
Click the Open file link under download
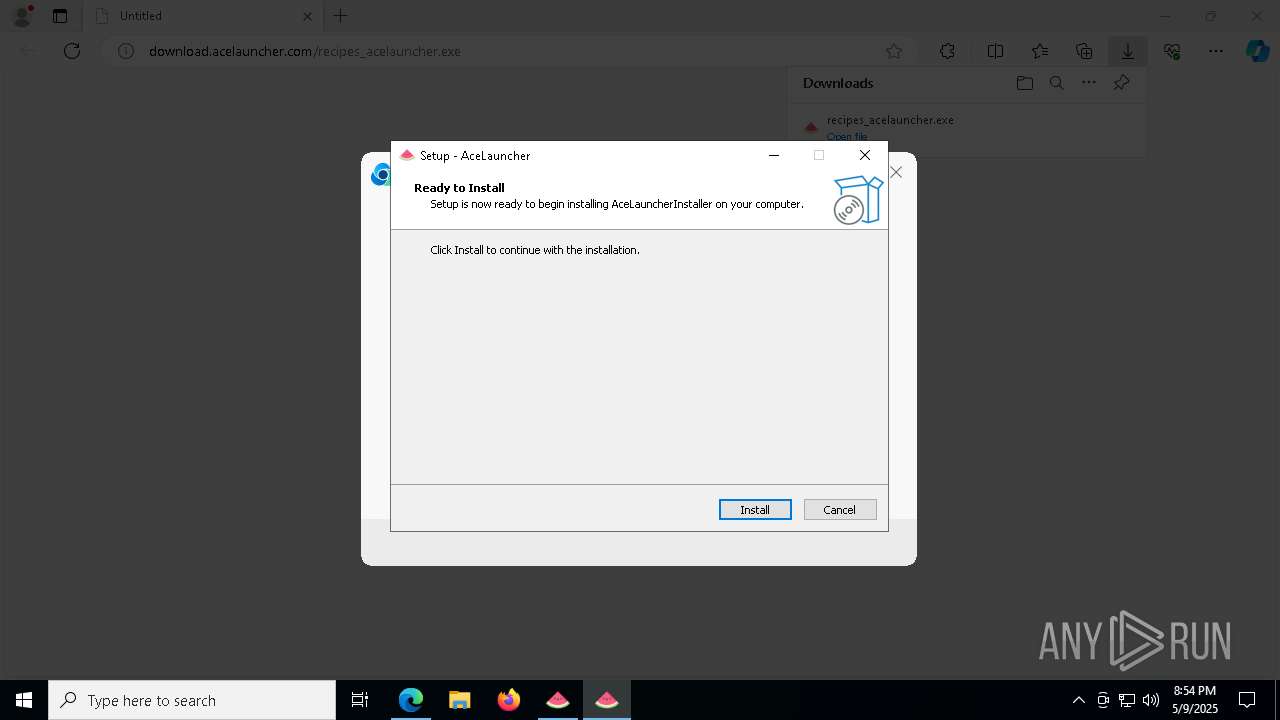[847, 137]
